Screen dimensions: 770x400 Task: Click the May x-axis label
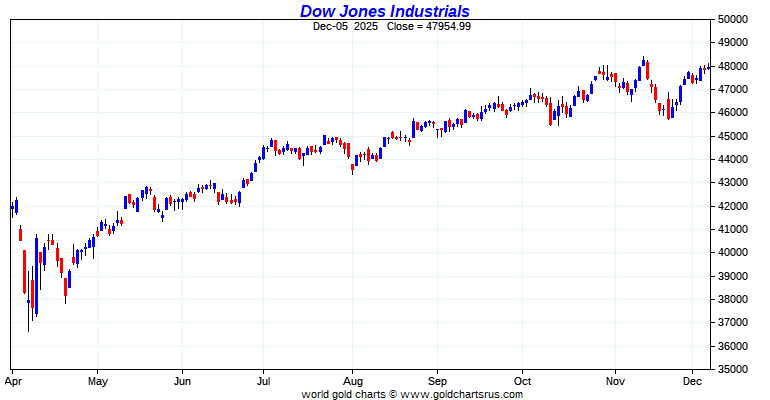[x=98, y=382]
